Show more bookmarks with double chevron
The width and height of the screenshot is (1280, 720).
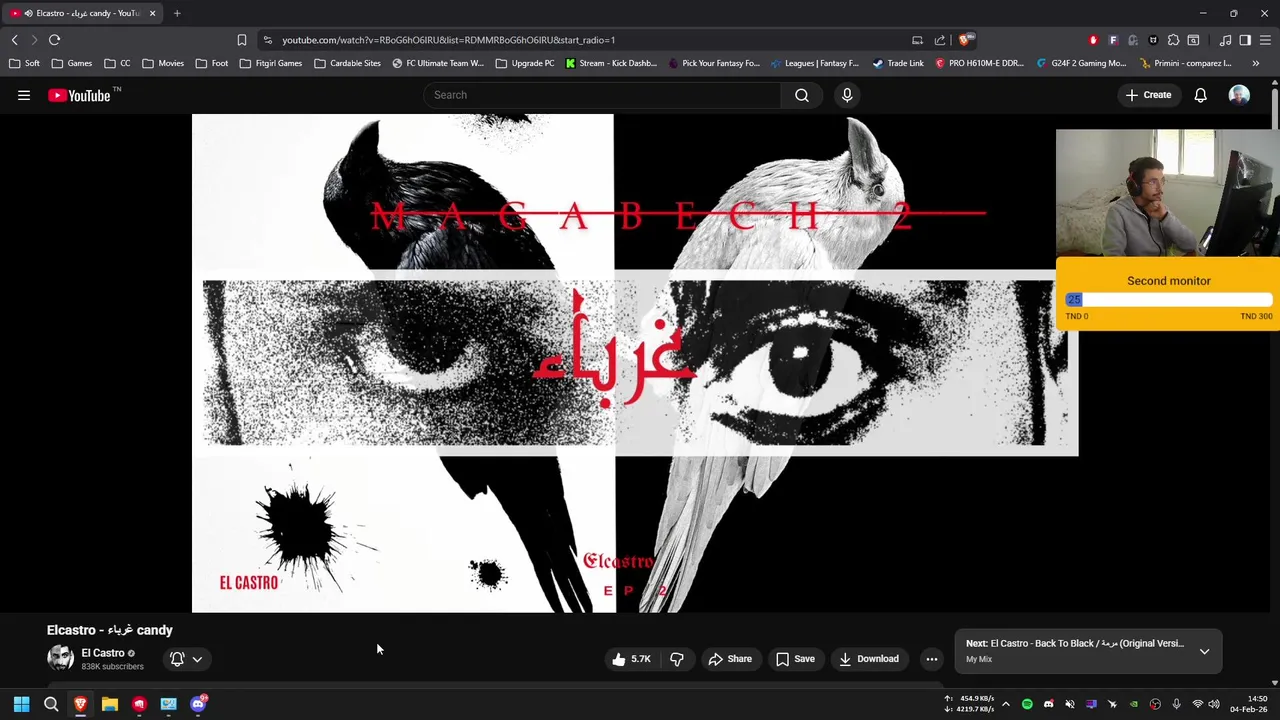pyautogui.click(x=1256, y=63)
